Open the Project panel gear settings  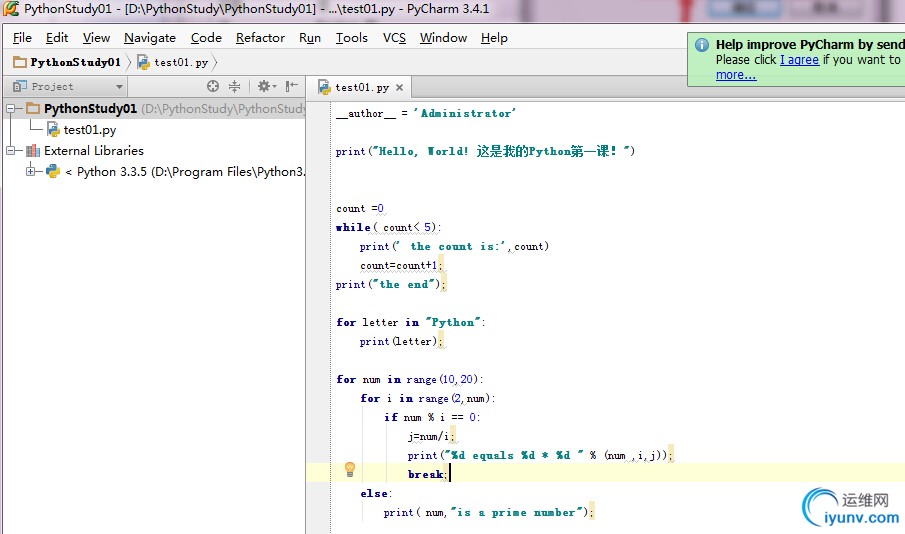point(266,86)
